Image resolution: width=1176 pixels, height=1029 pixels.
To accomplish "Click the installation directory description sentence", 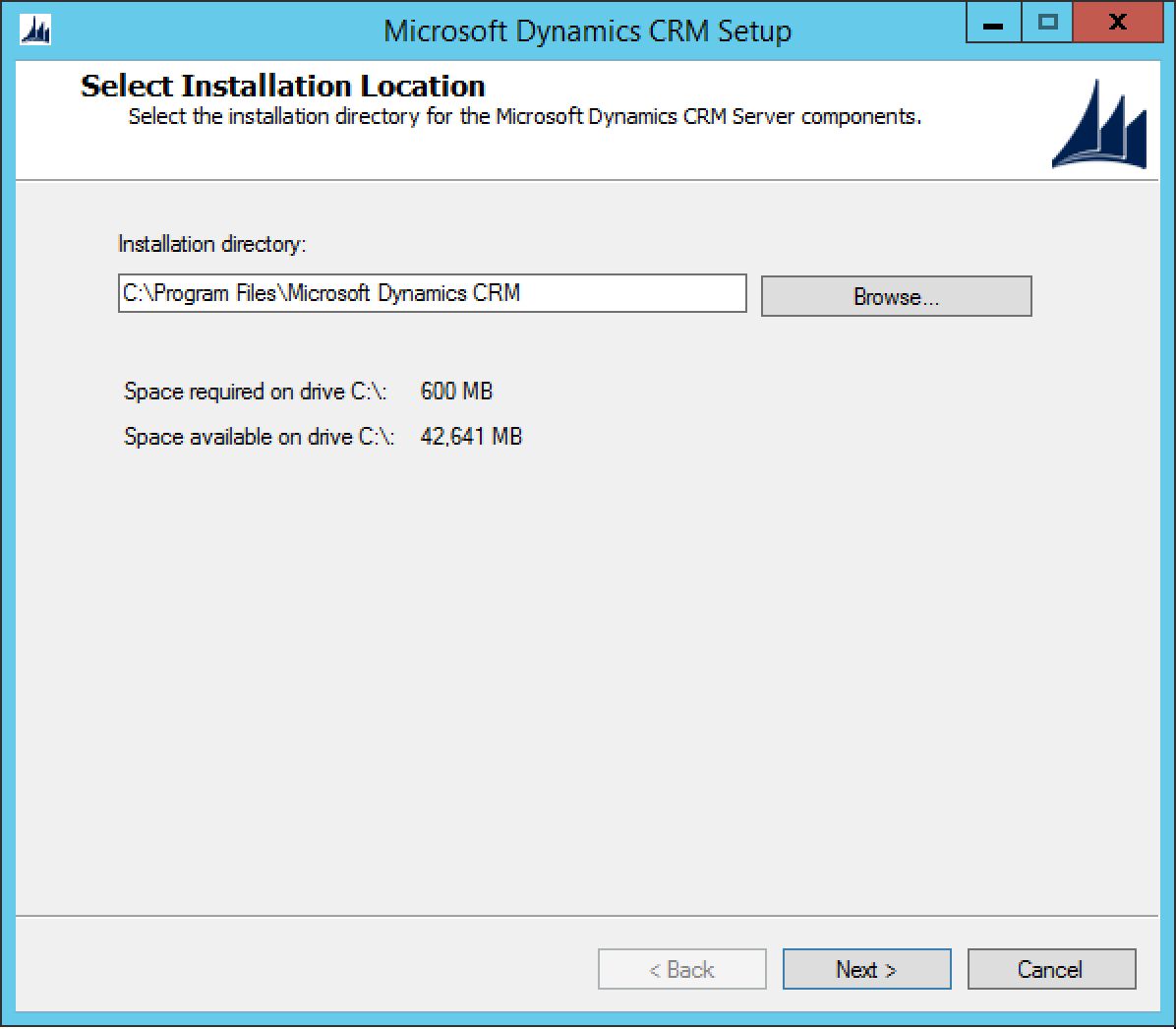I will coord(524,117).
